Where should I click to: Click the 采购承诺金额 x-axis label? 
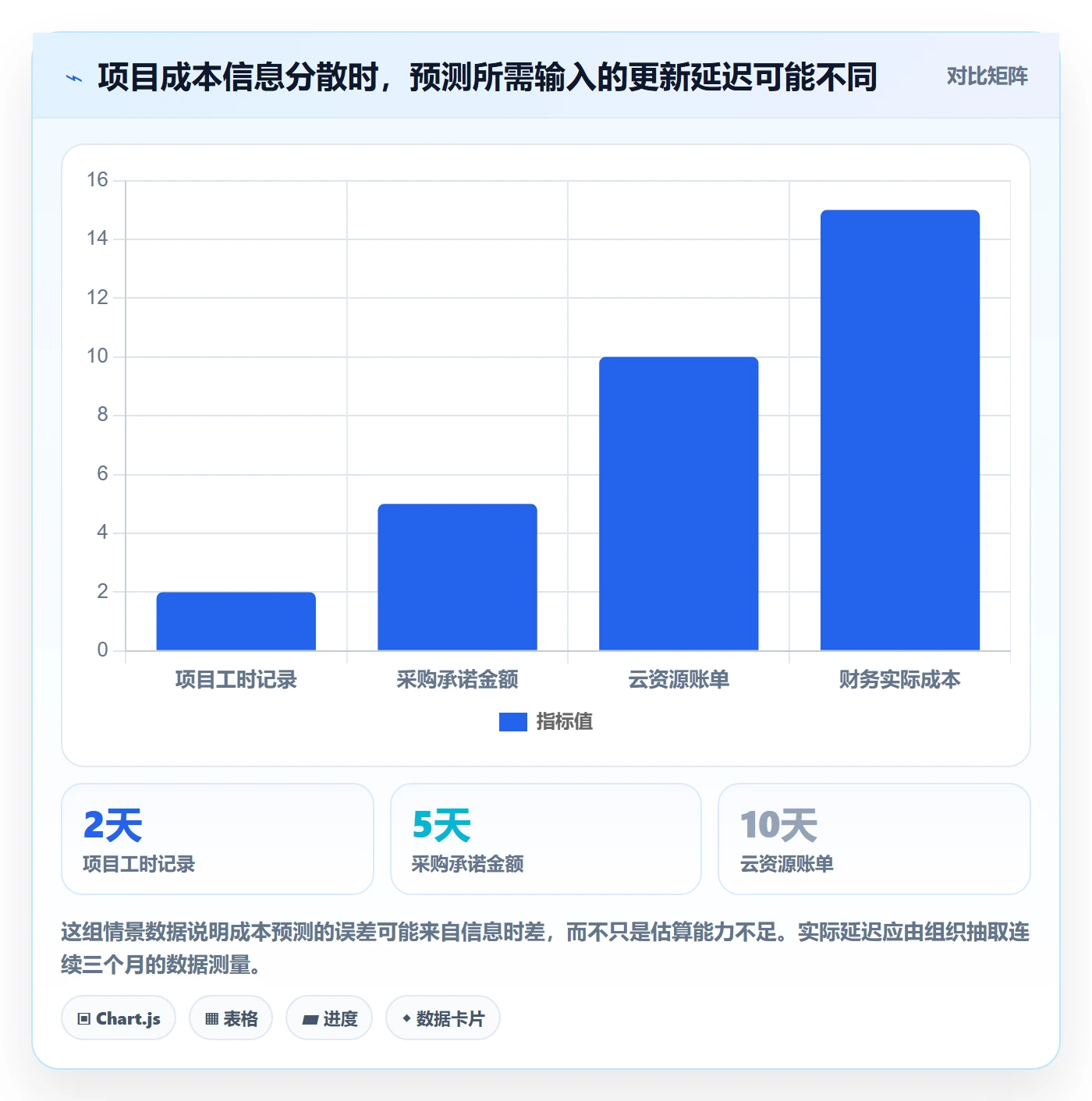point(457,680)
